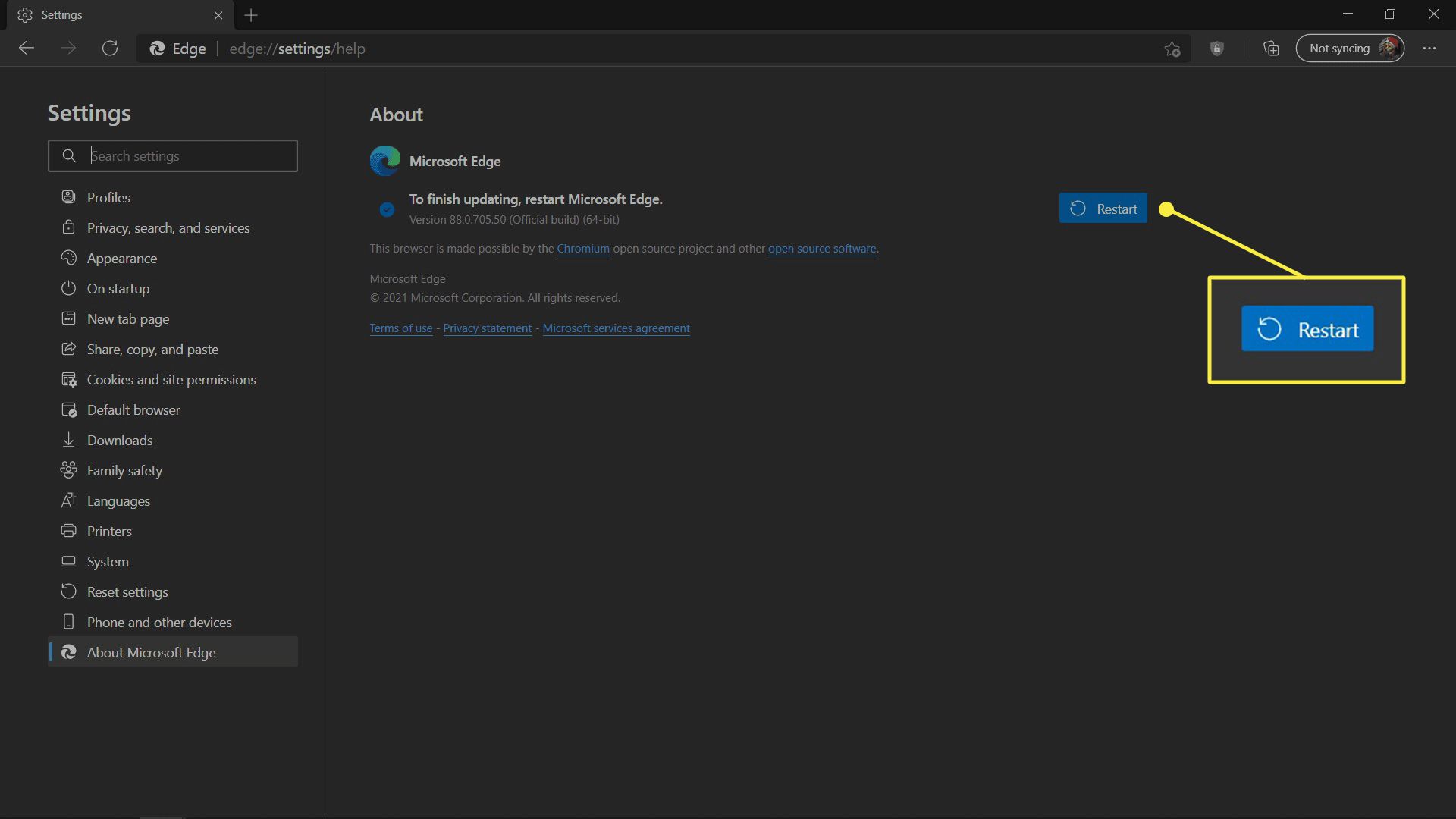The width and height of the screenshot is (1456, 819).
Task: Select New tab page settings
Action: coord(173,318)
